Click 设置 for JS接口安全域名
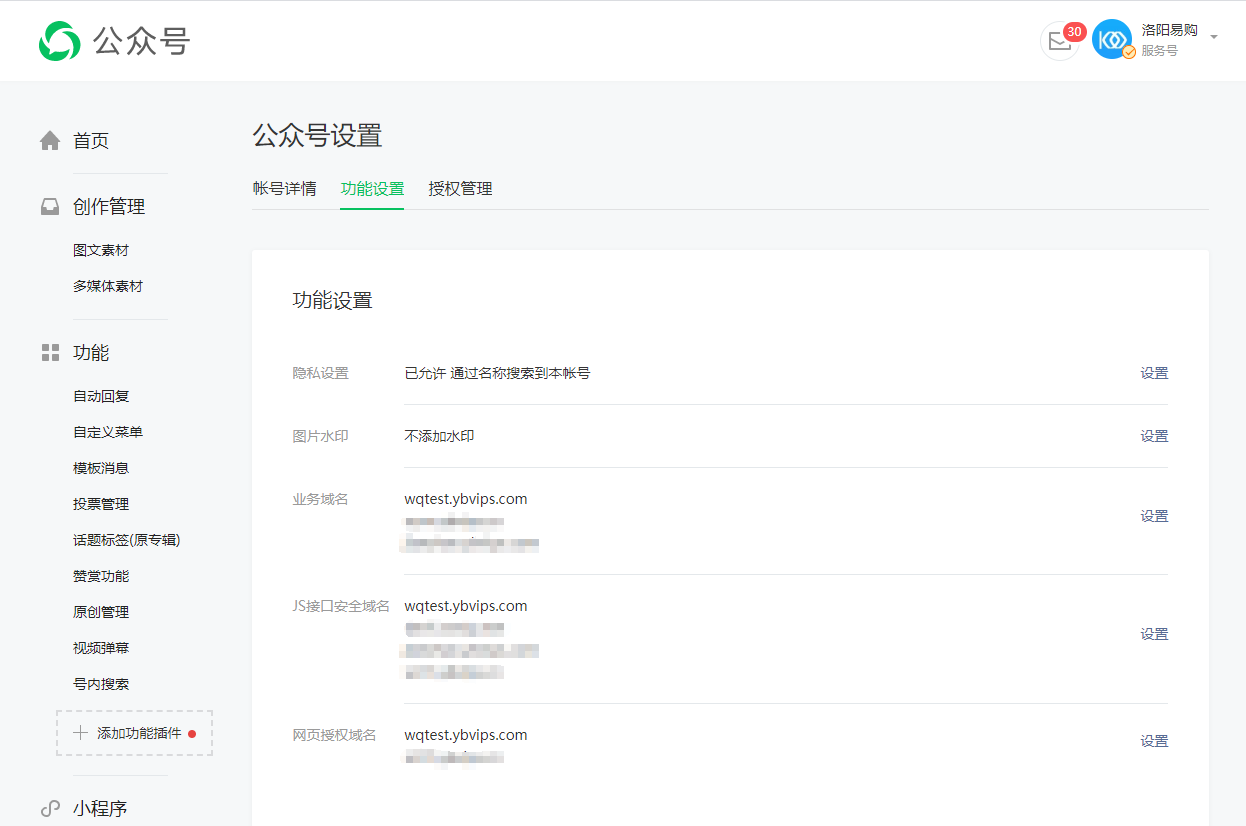 click(1154, 634)
